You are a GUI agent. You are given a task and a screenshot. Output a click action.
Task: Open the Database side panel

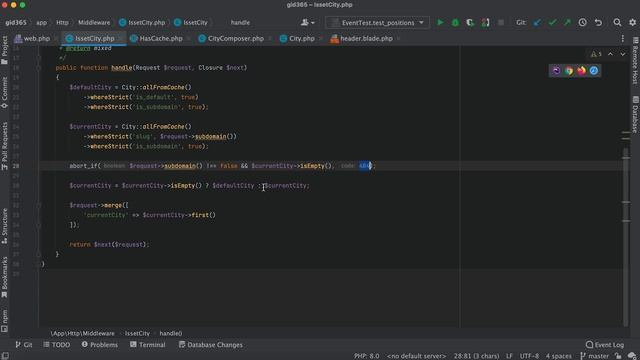tap(636, 114)
